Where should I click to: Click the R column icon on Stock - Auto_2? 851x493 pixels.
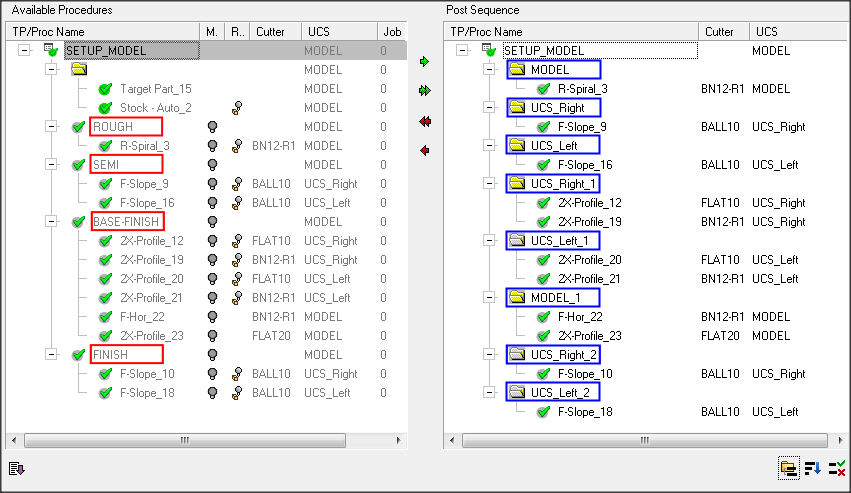pyautogui.click(x=237, y=108)
